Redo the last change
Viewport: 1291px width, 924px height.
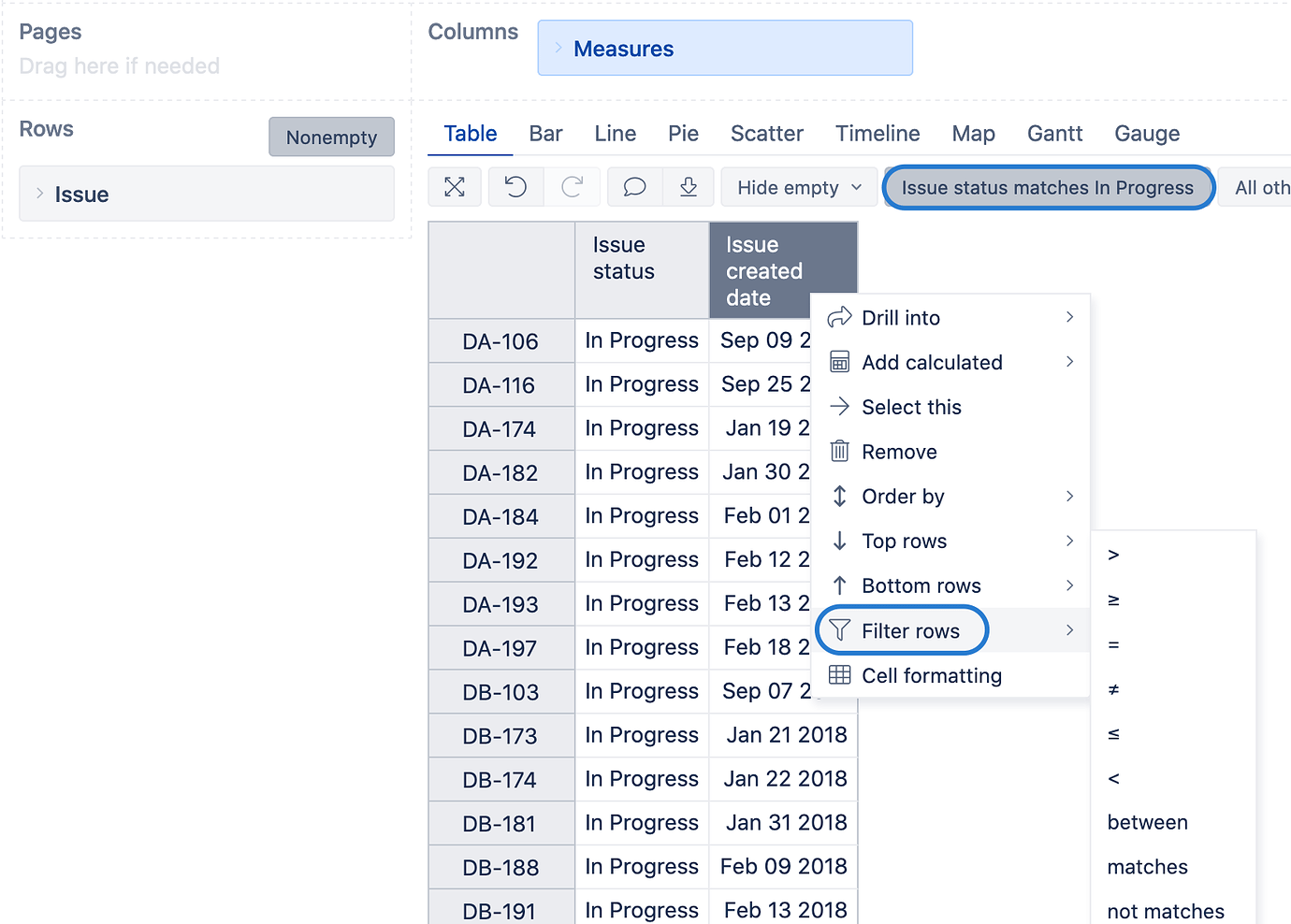coord(573,186)
